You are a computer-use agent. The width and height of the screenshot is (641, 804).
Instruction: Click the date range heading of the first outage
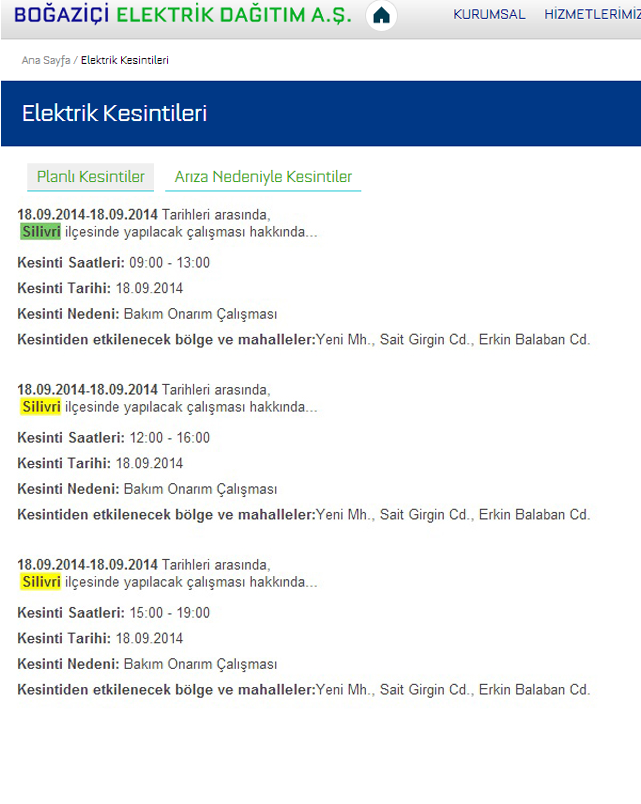(x=88, y=214)
